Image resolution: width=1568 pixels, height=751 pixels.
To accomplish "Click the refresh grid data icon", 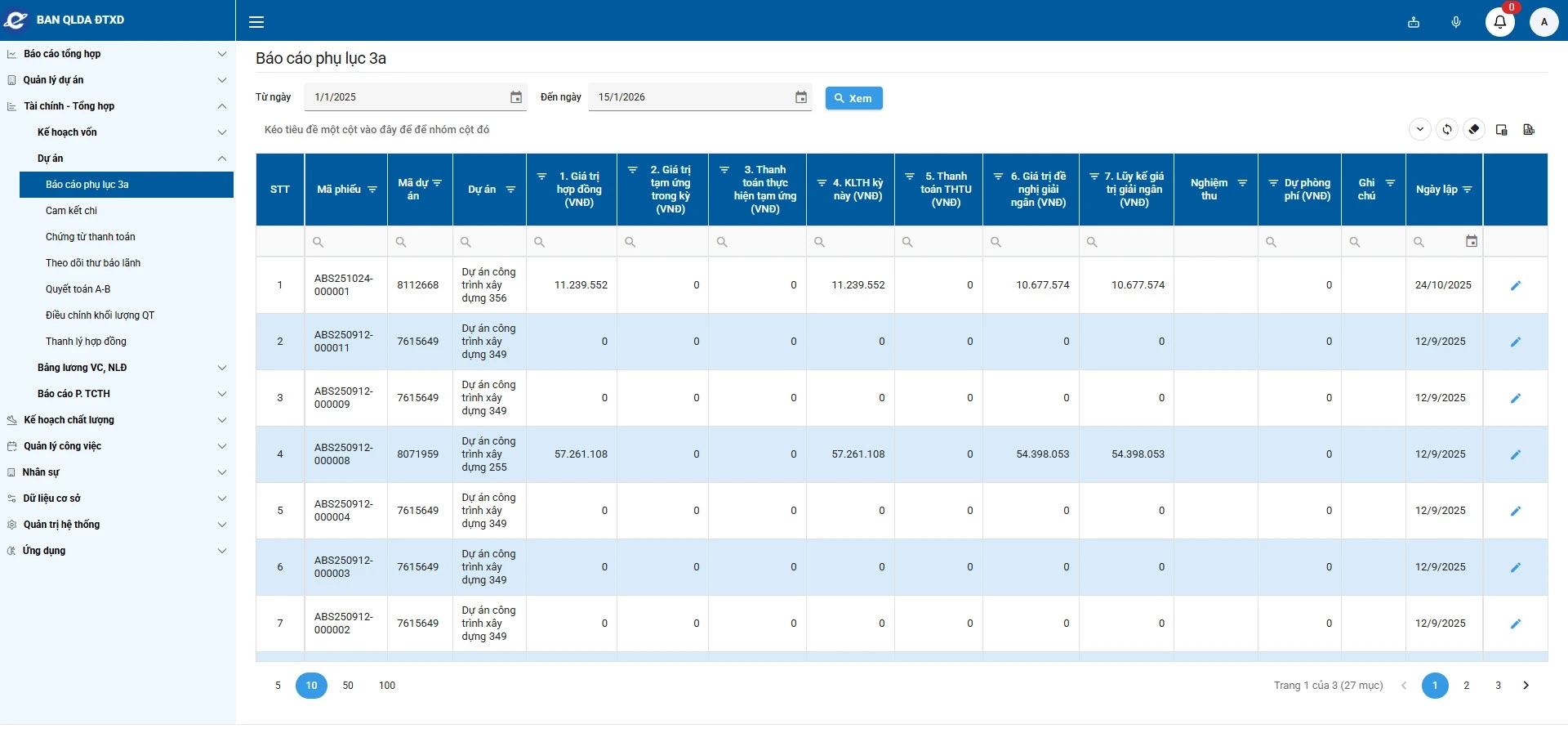I will click(x=1447, y=130).
